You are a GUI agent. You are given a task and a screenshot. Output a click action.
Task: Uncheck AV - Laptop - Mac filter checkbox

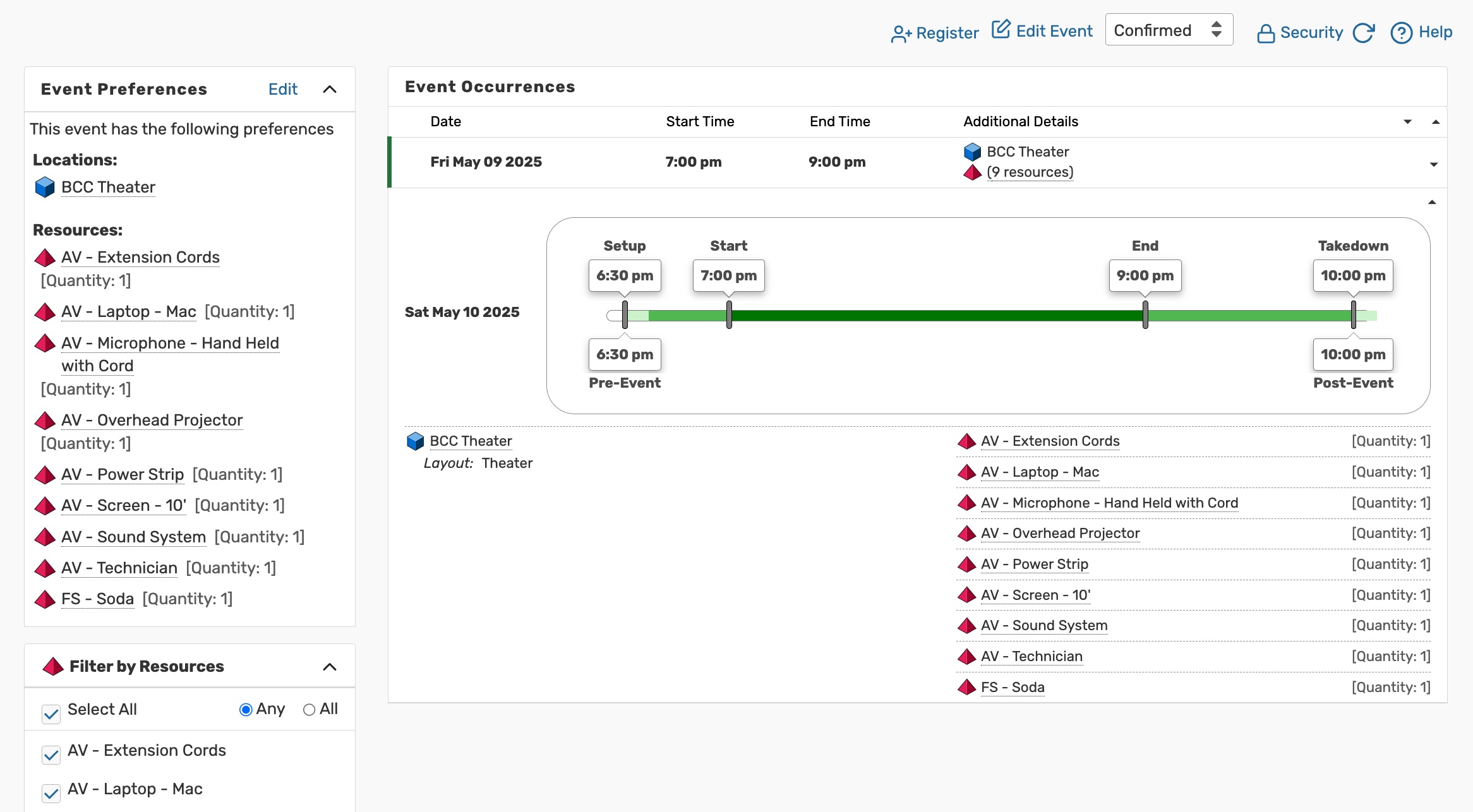(51, 793)
